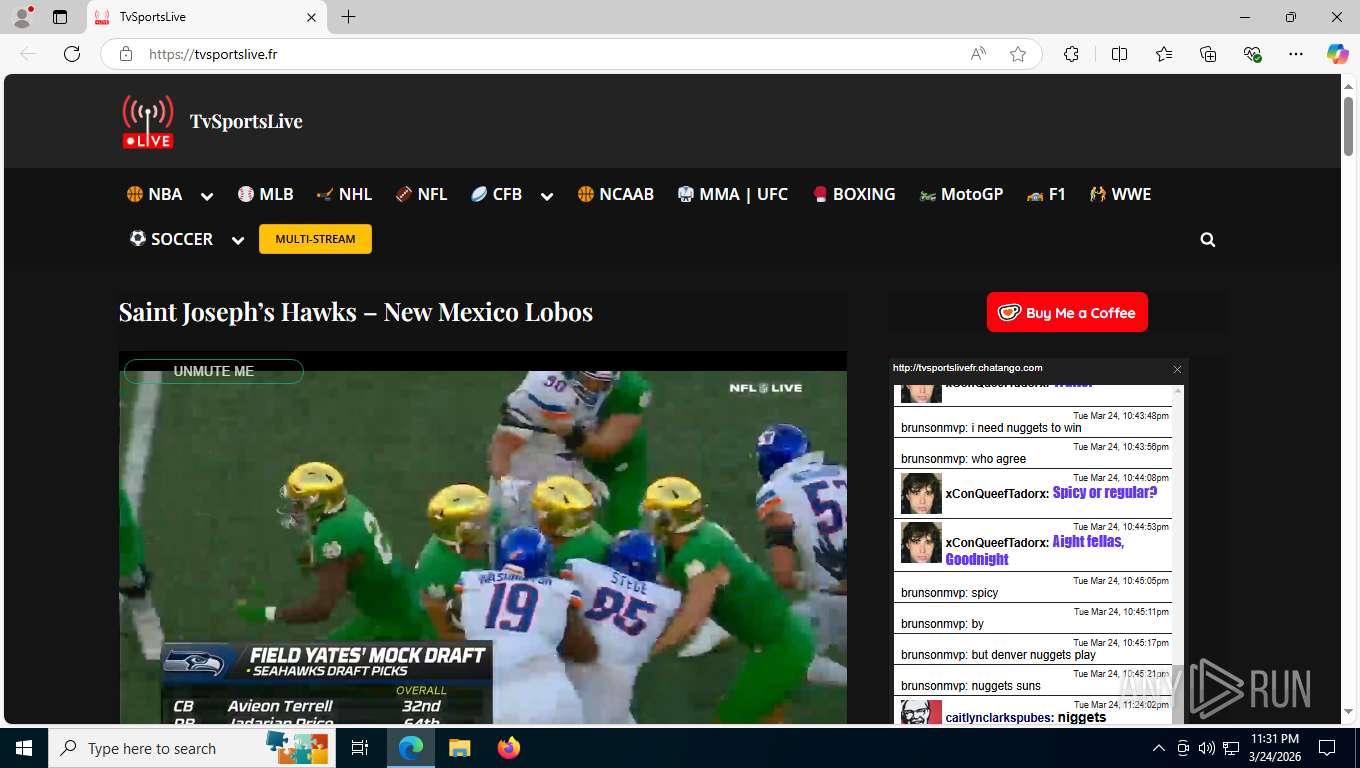Show hidden tray icons chevron

(1159, 748)
